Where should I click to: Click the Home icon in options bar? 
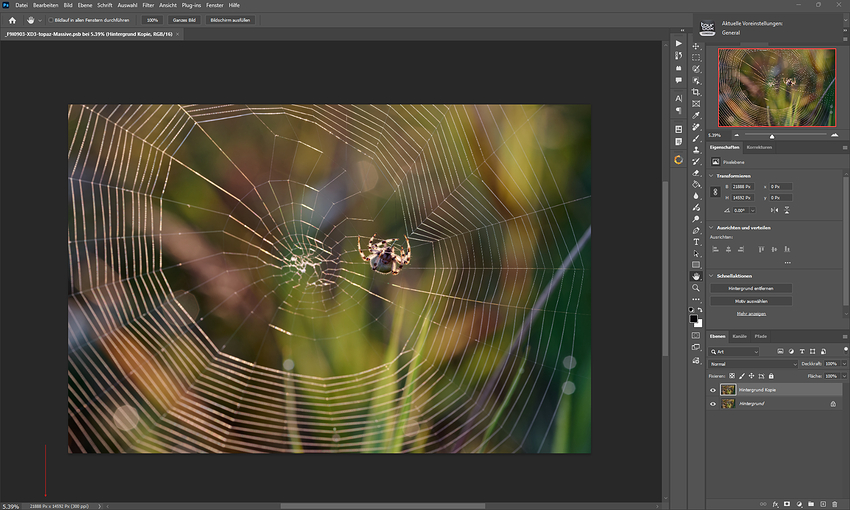click(12, 20)
